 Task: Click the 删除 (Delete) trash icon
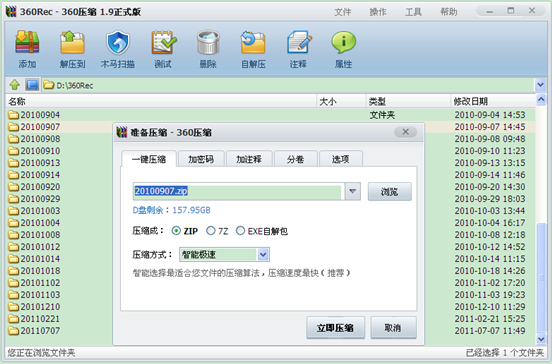click(208, 42)
